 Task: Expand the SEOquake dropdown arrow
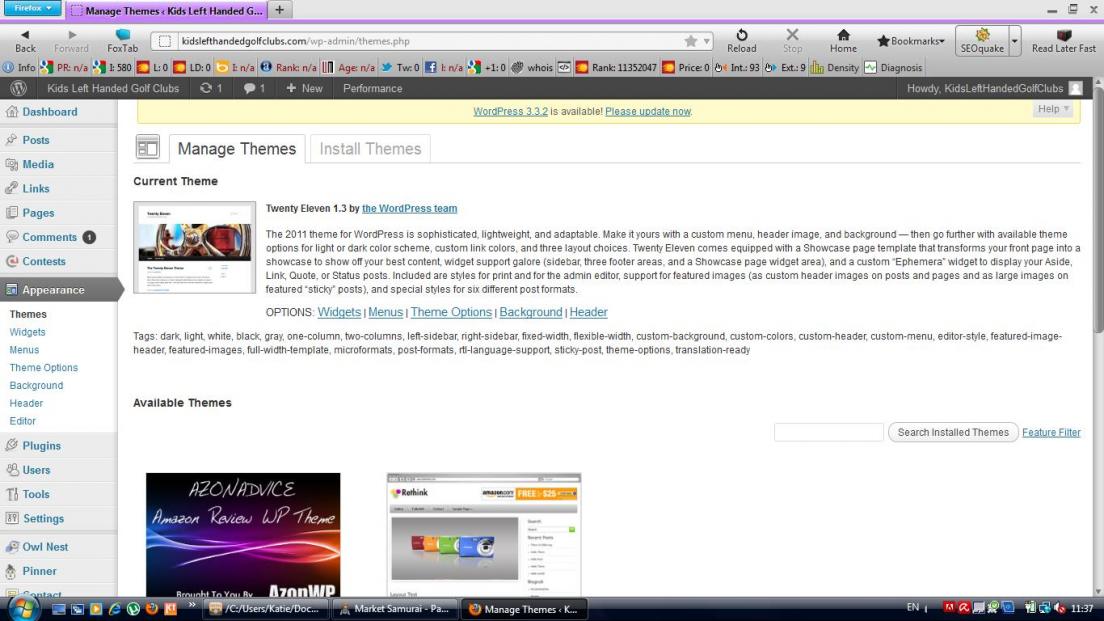[1015, 41]
